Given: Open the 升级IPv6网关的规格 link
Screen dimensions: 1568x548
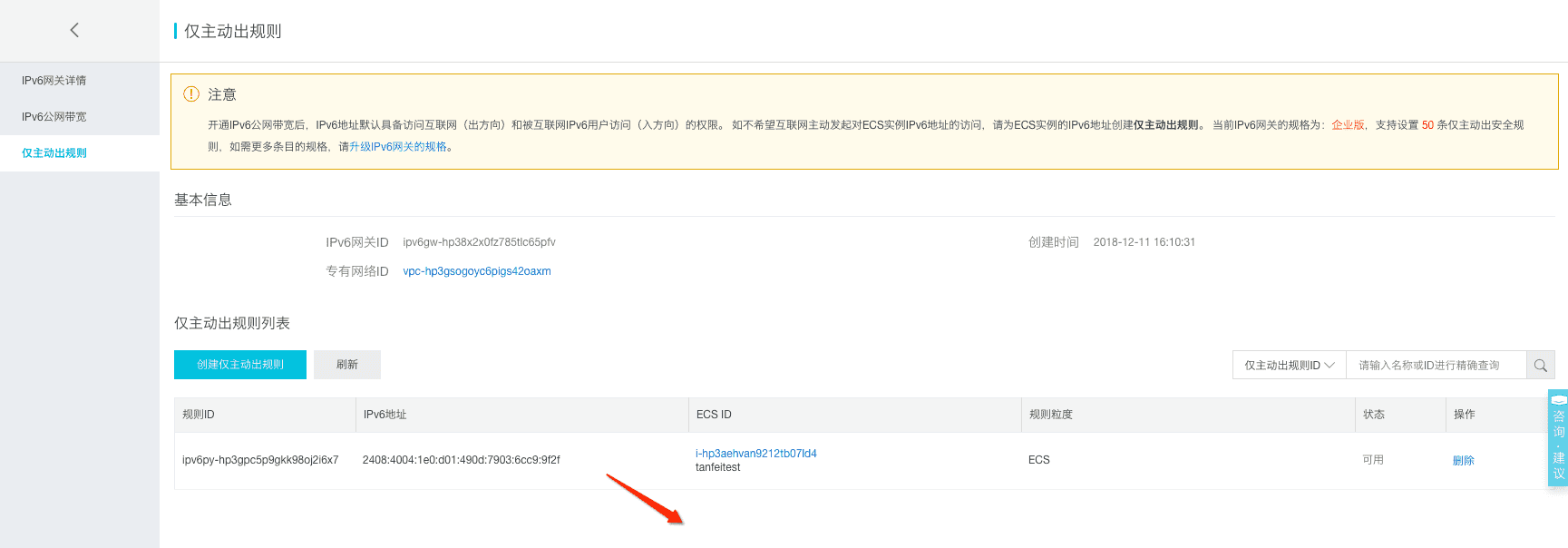Looking at the screenshot, I should point(398,147).
